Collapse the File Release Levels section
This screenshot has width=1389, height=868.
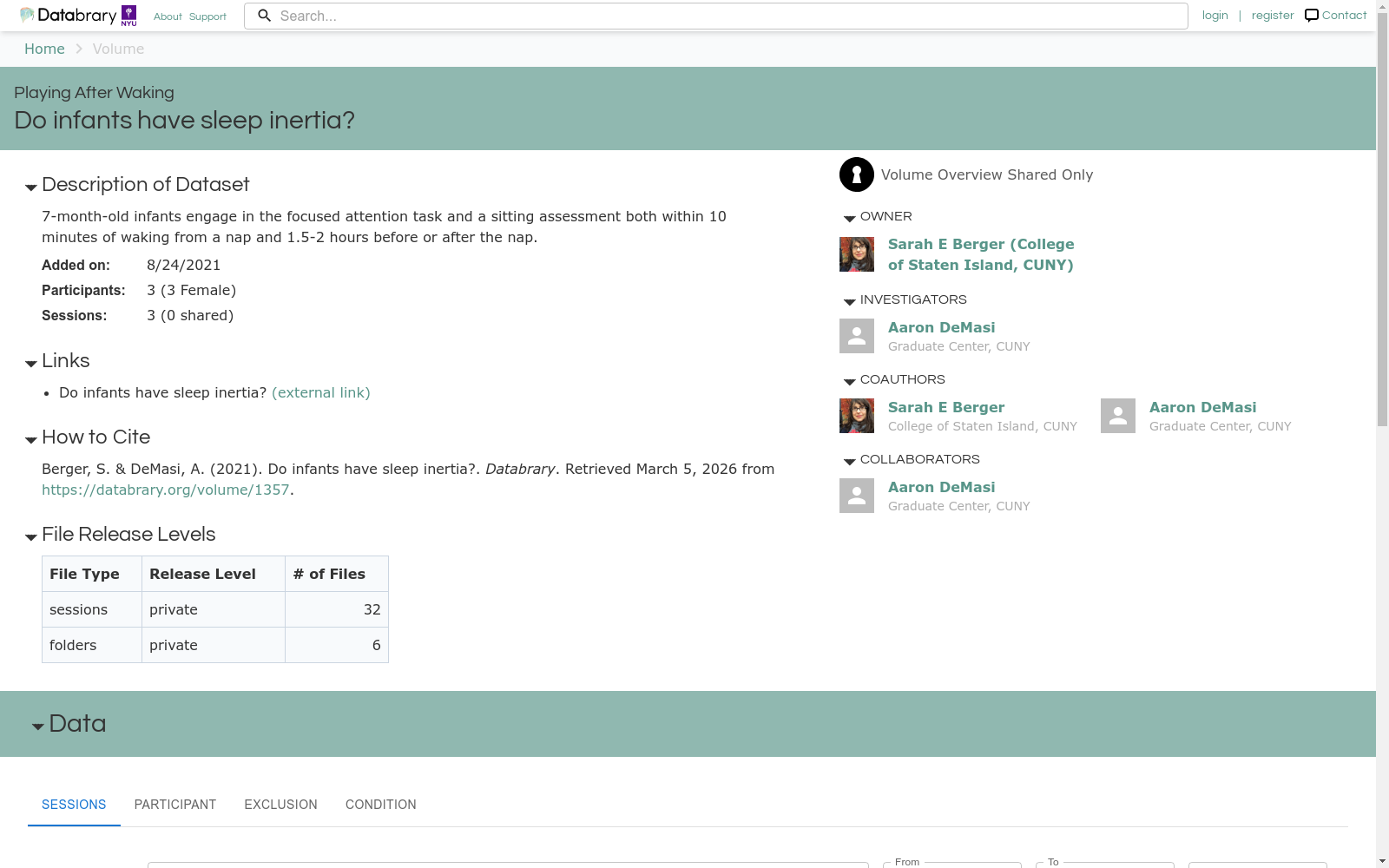tap(31, 537)
